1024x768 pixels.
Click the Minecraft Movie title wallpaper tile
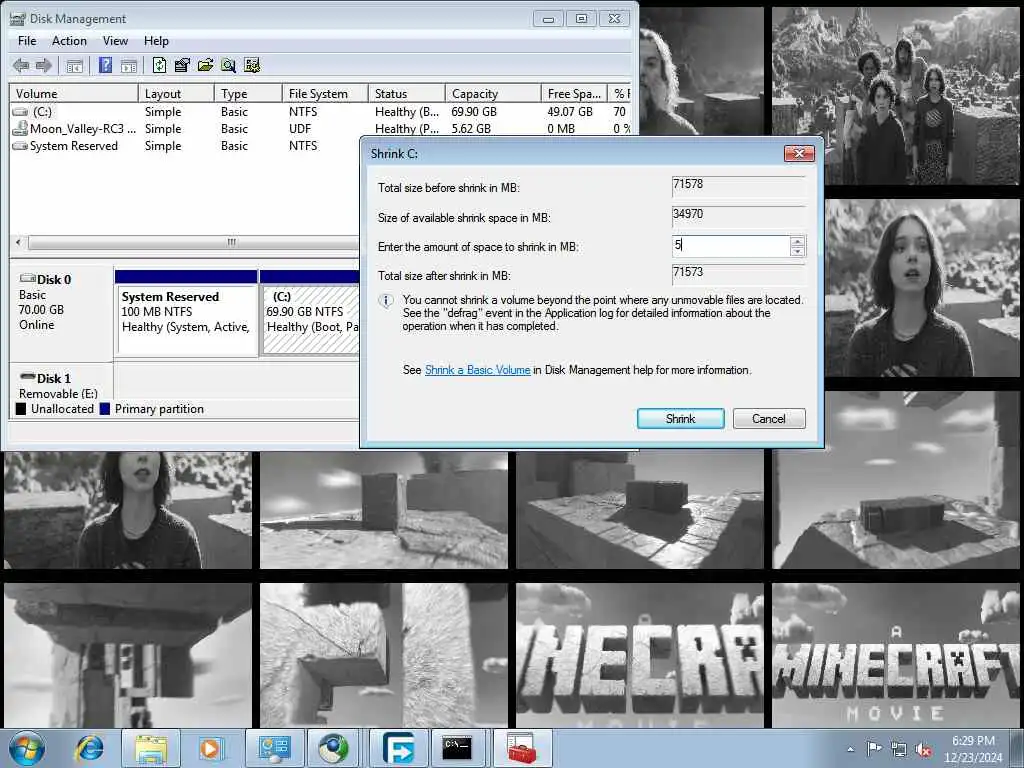[895, 656]
